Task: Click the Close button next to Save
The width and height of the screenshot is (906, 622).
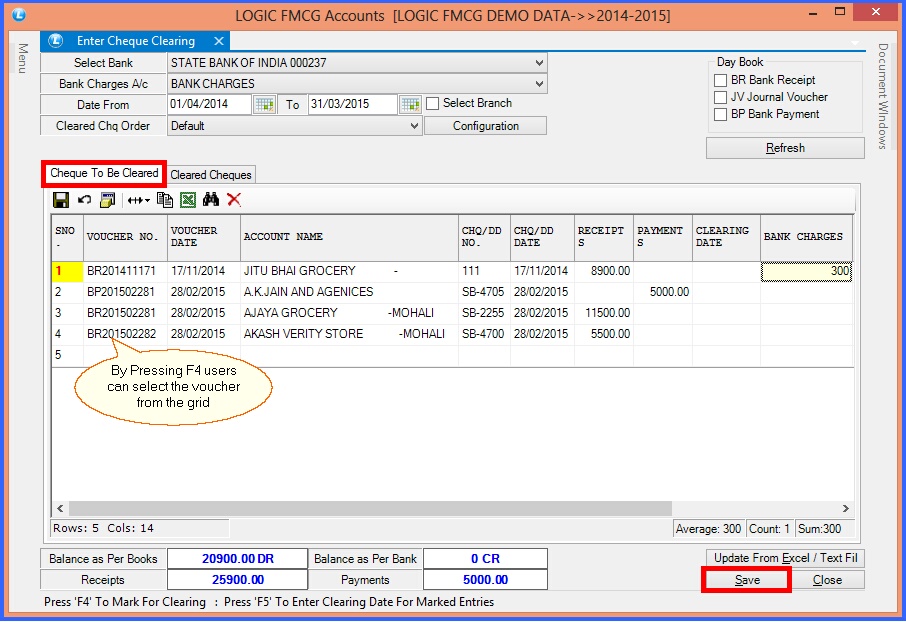Action: tap(827, 580)
